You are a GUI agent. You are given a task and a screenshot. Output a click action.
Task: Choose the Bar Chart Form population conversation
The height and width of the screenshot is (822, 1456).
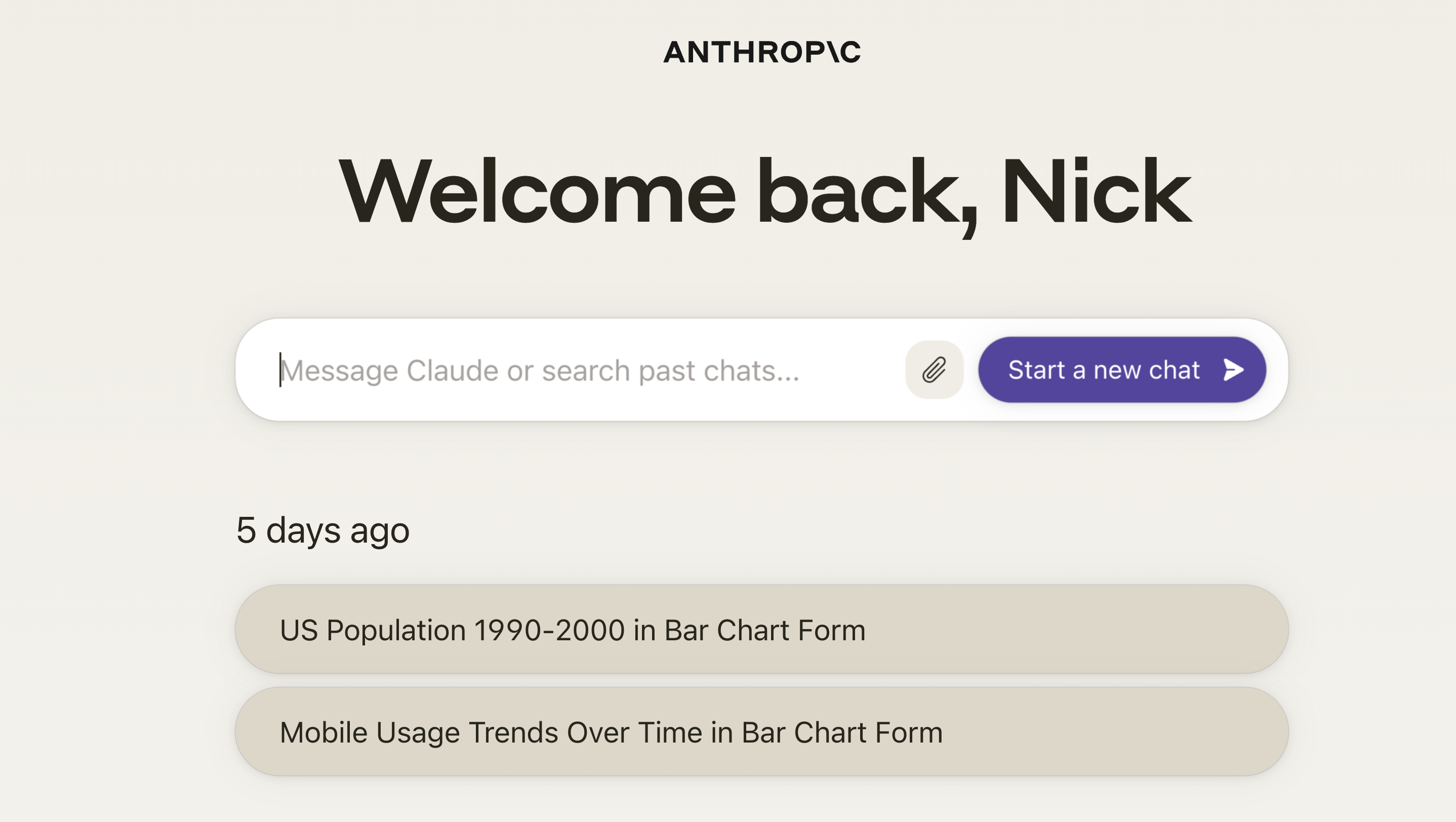[x=761, y=629]
